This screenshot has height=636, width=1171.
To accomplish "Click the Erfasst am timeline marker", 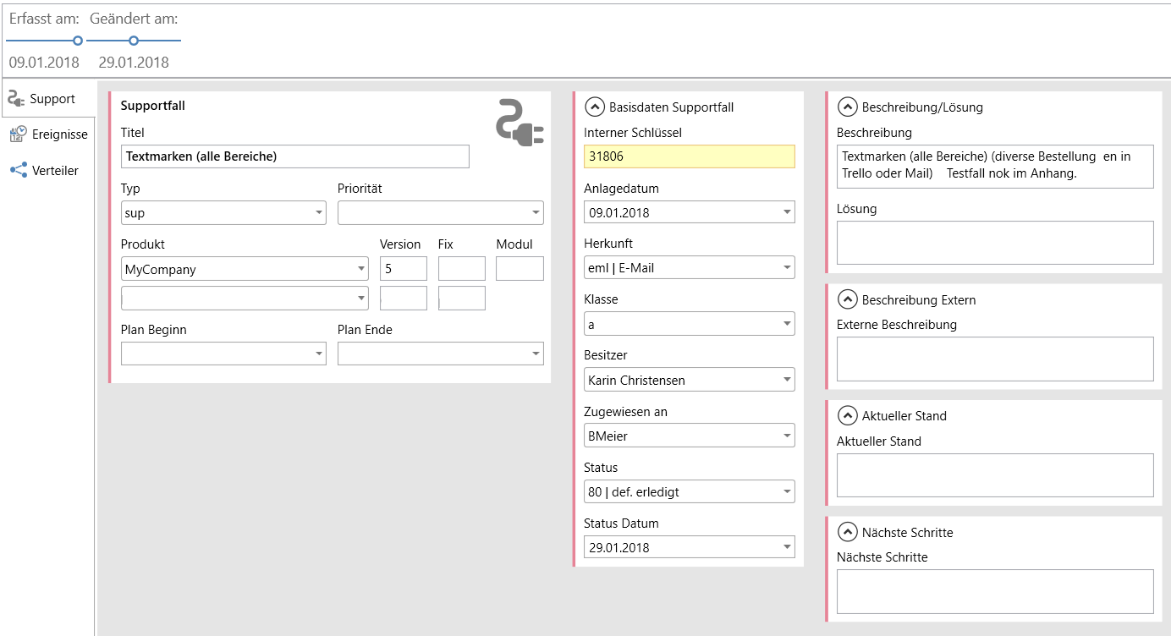I will (76, 40).
